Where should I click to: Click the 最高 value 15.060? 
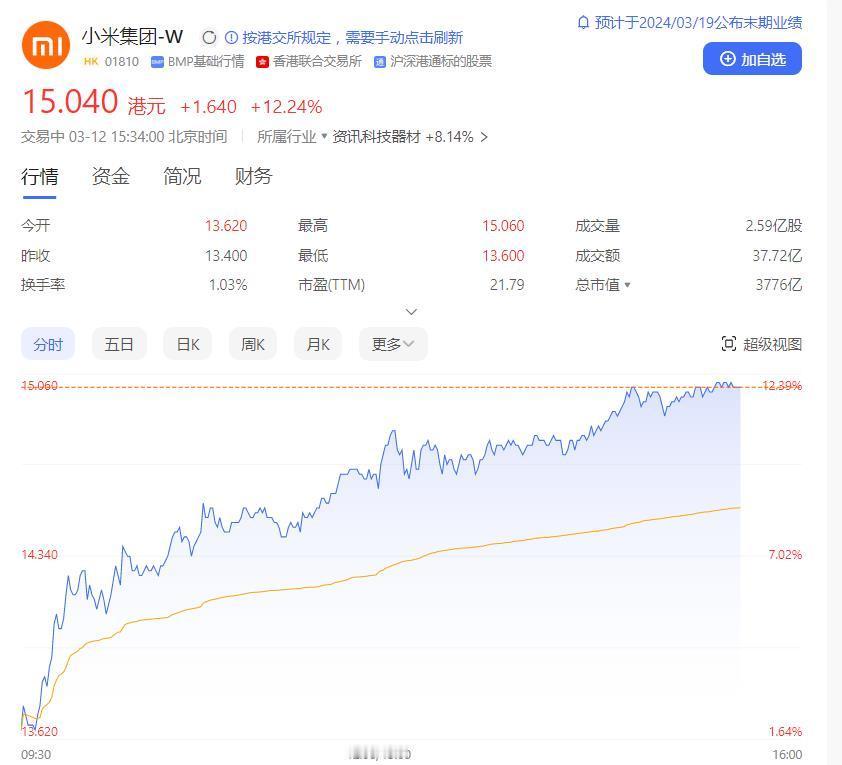pyautogui.click(x=503, y=225)
